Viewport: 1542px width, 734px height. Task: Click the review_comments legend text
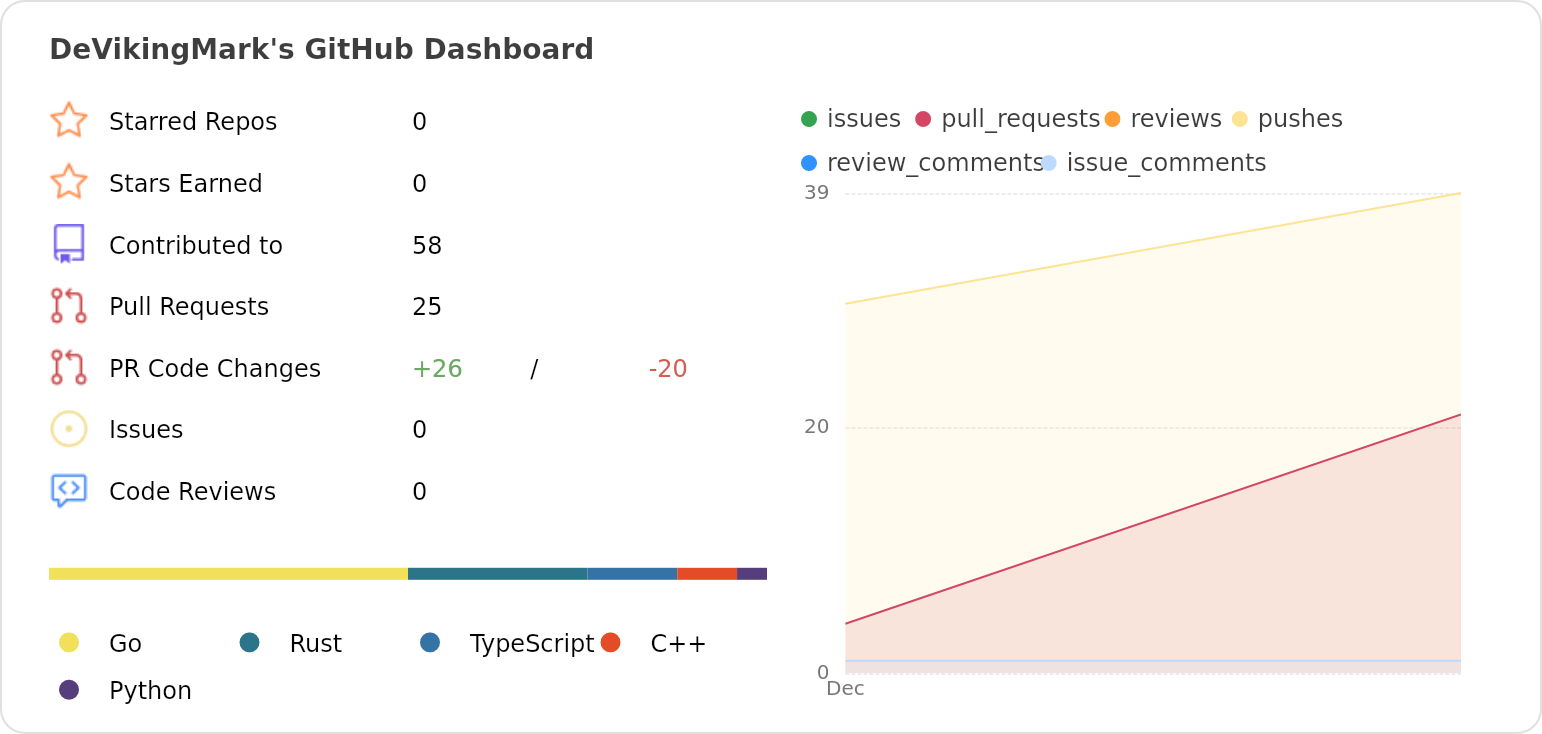coord(935,163)
